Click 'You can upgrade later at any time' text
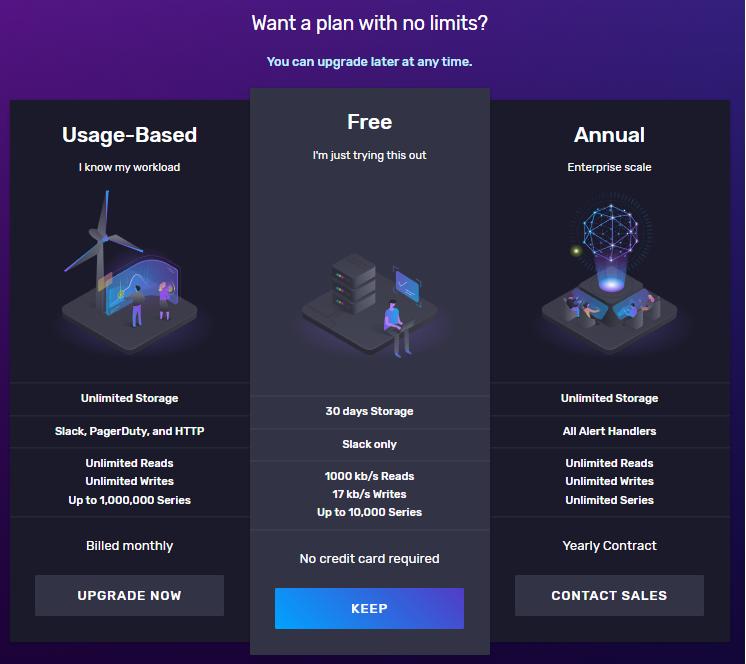 (x=369, y=62)
